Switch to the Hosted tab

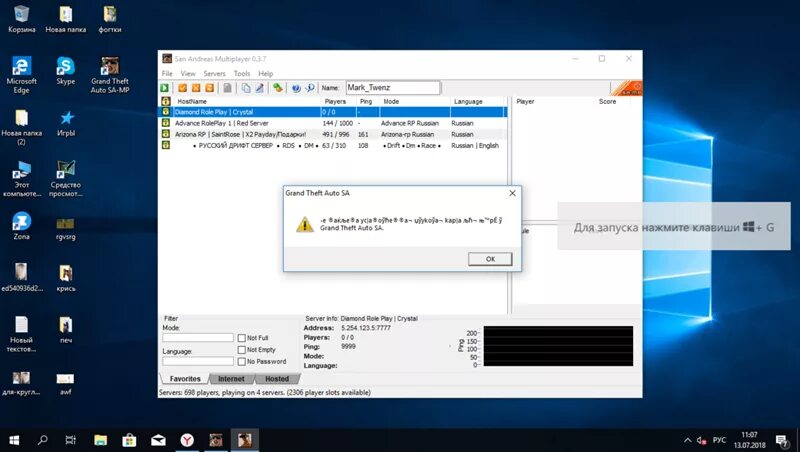277,379
